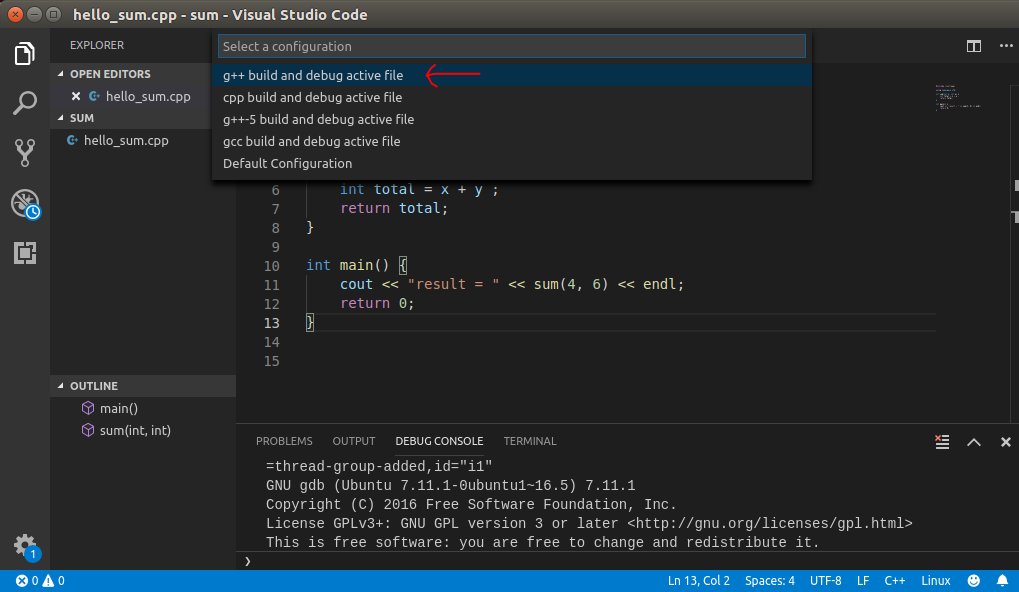Screen dimensions: 1019x592
Task: Switch to the Debug Console tab
Action: click(439, 441)
